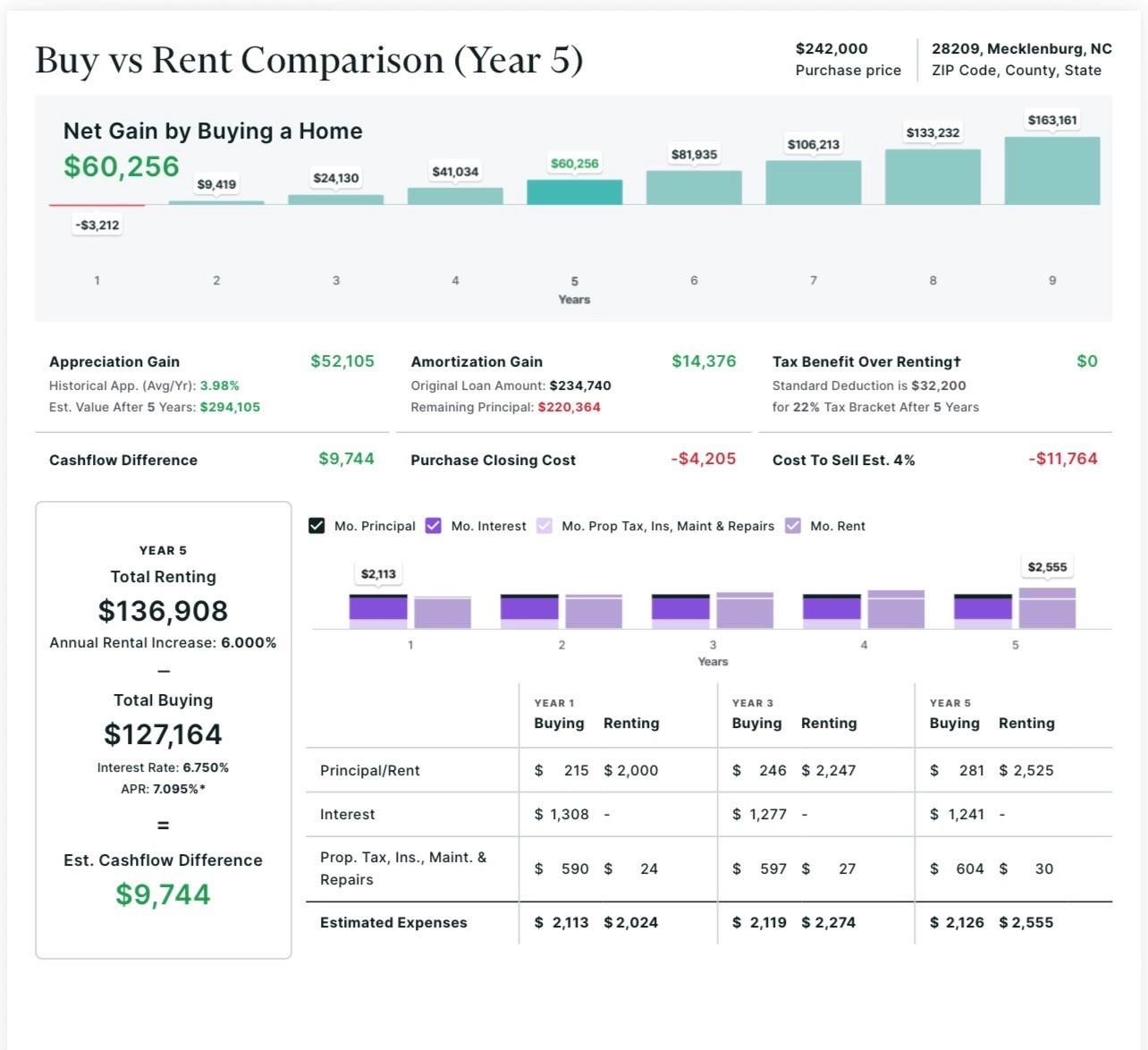Click the Original Loan Amount $234,740
The image size is (1148, 1050).
pos(580,385)
